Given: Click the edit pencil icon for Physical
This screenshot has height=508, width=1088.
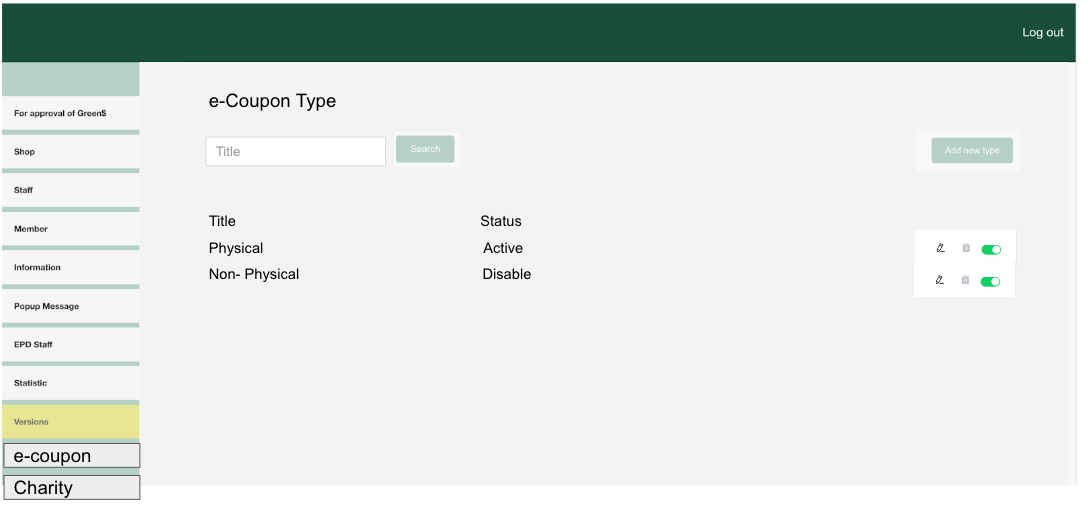Looking at the screenshot, I should tap(940, 248).
